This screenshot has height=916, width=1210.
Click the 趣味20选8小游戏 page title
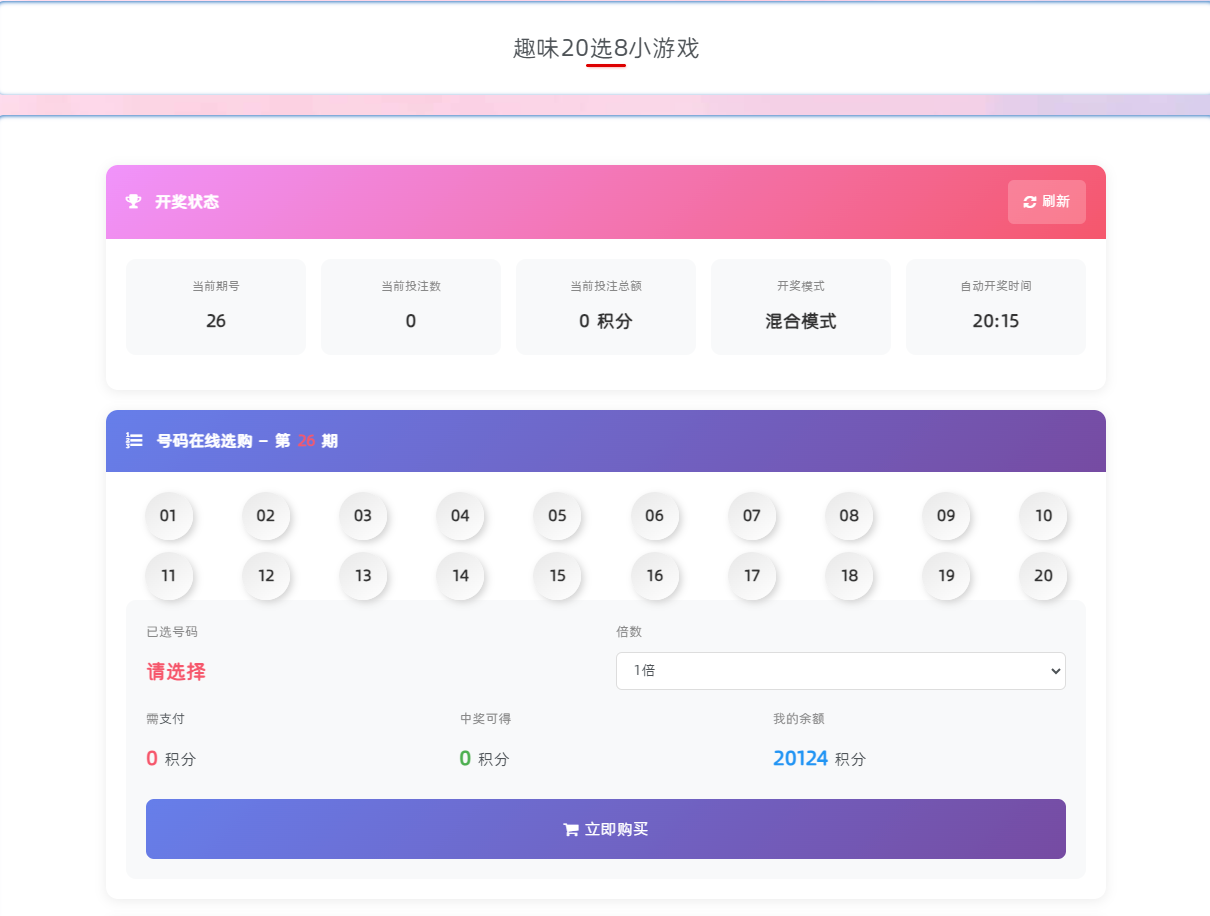(x=605, y=48)
